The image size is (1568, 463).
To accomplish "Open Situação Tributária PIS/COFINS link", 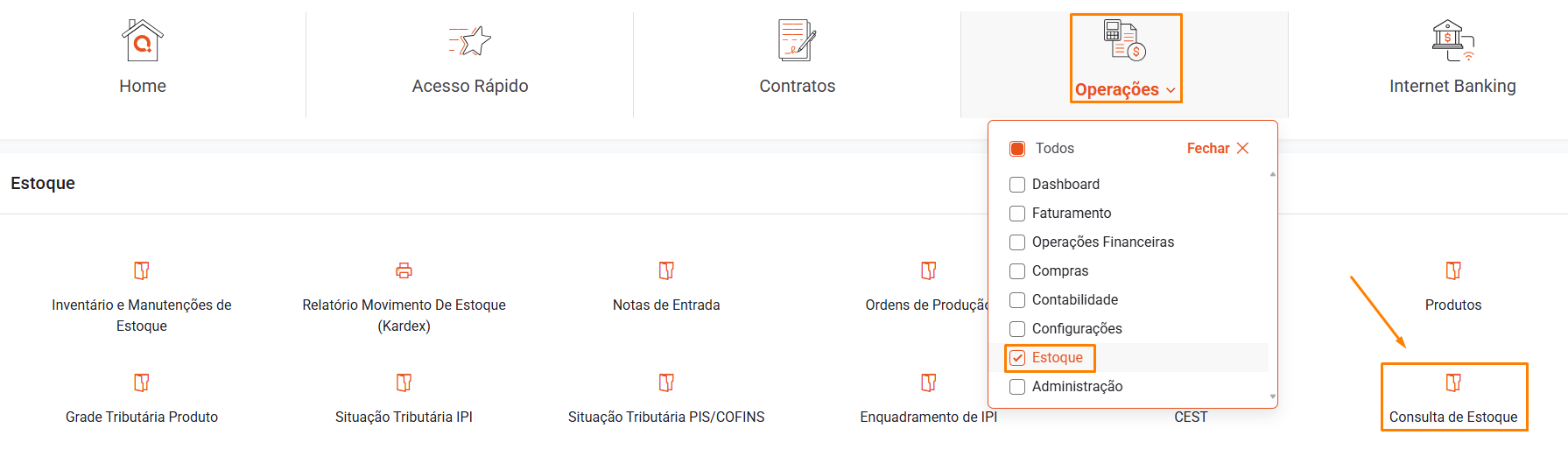I will pos(666,417).
